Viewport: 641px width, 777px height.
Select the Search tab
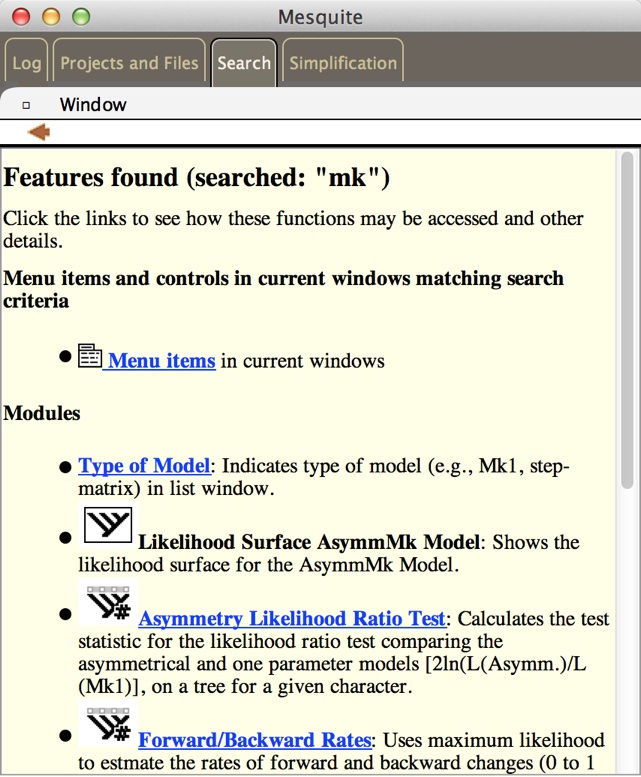click(244, 63)
